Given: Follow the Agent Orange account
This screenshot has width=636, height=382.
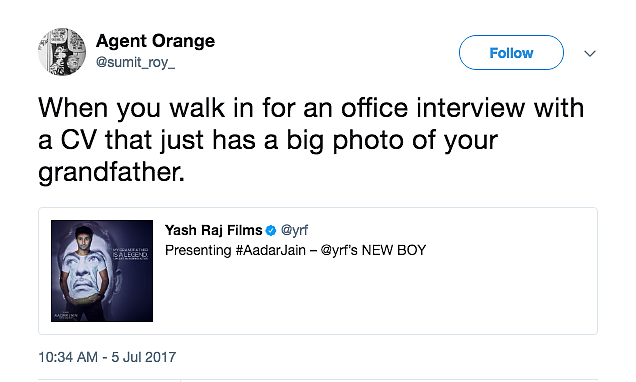Looking at the screenshot, I should click(511, 53).
